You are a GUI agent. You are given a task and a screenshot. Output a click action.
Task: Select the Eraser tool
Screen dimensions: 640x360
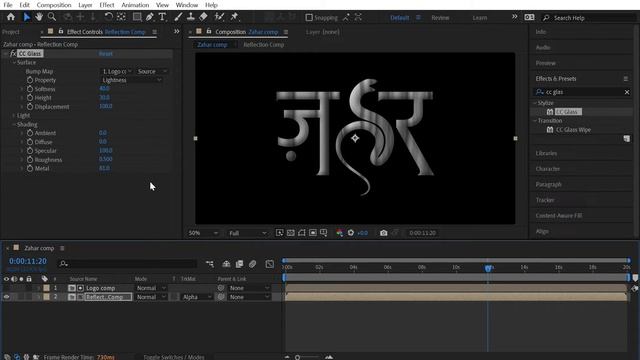click(x=203, y=17)
